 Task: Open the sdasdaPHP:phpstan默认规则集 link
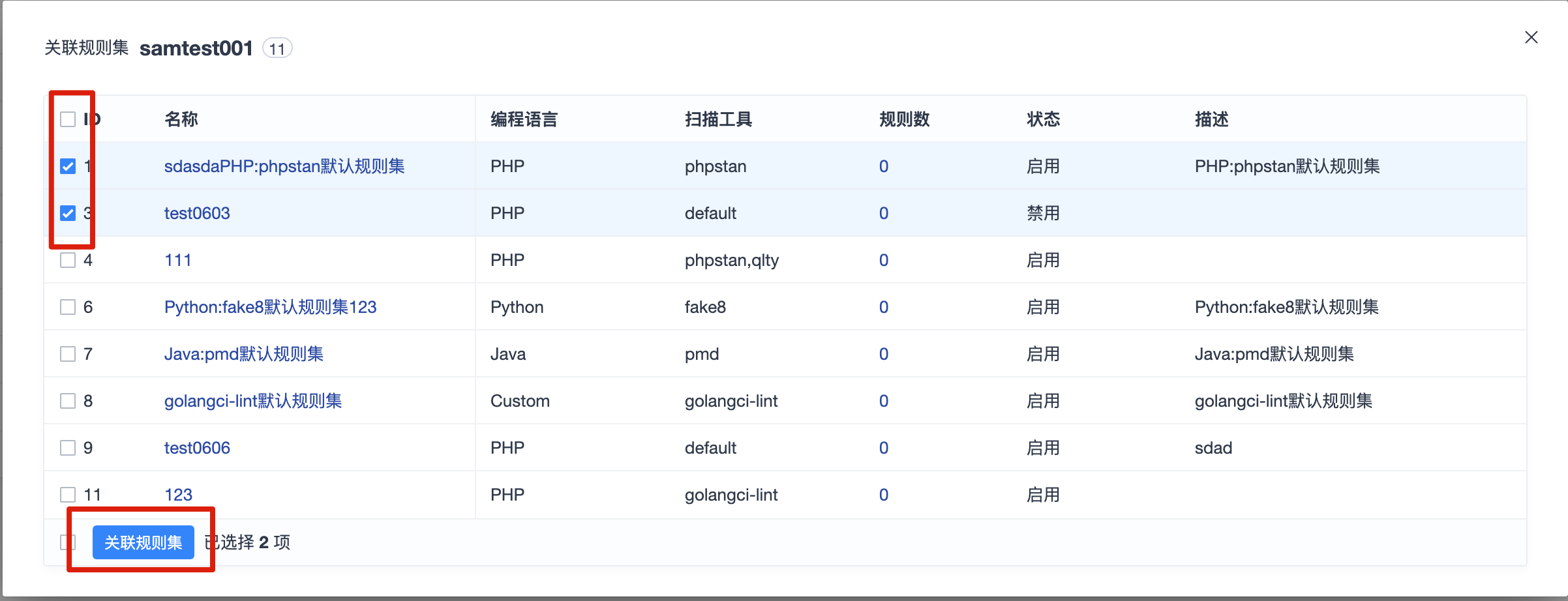click(x=284, y=166)
